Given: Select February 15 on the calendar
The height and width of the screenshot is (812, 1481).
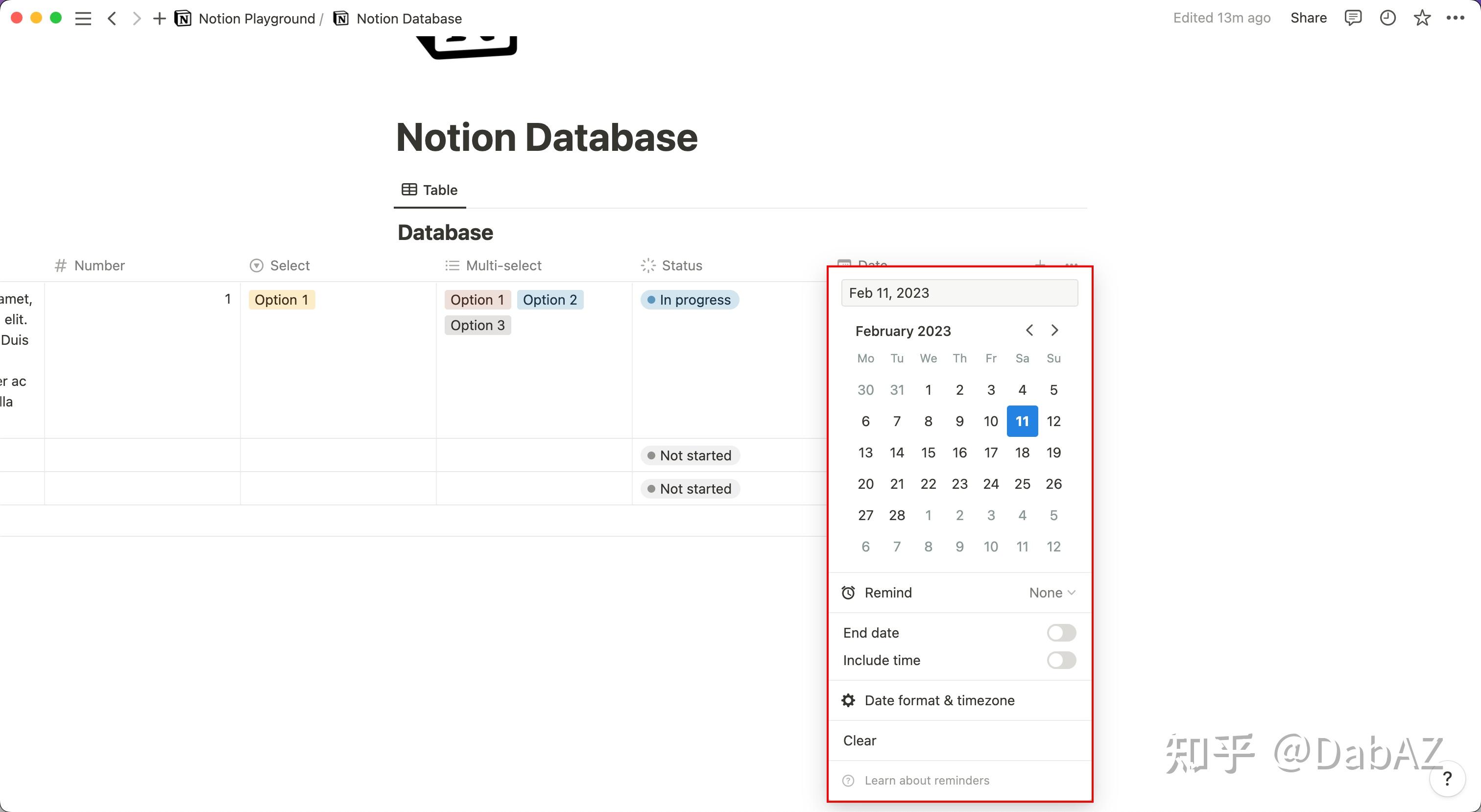Looking at the screenshot, I should (928, 453).
